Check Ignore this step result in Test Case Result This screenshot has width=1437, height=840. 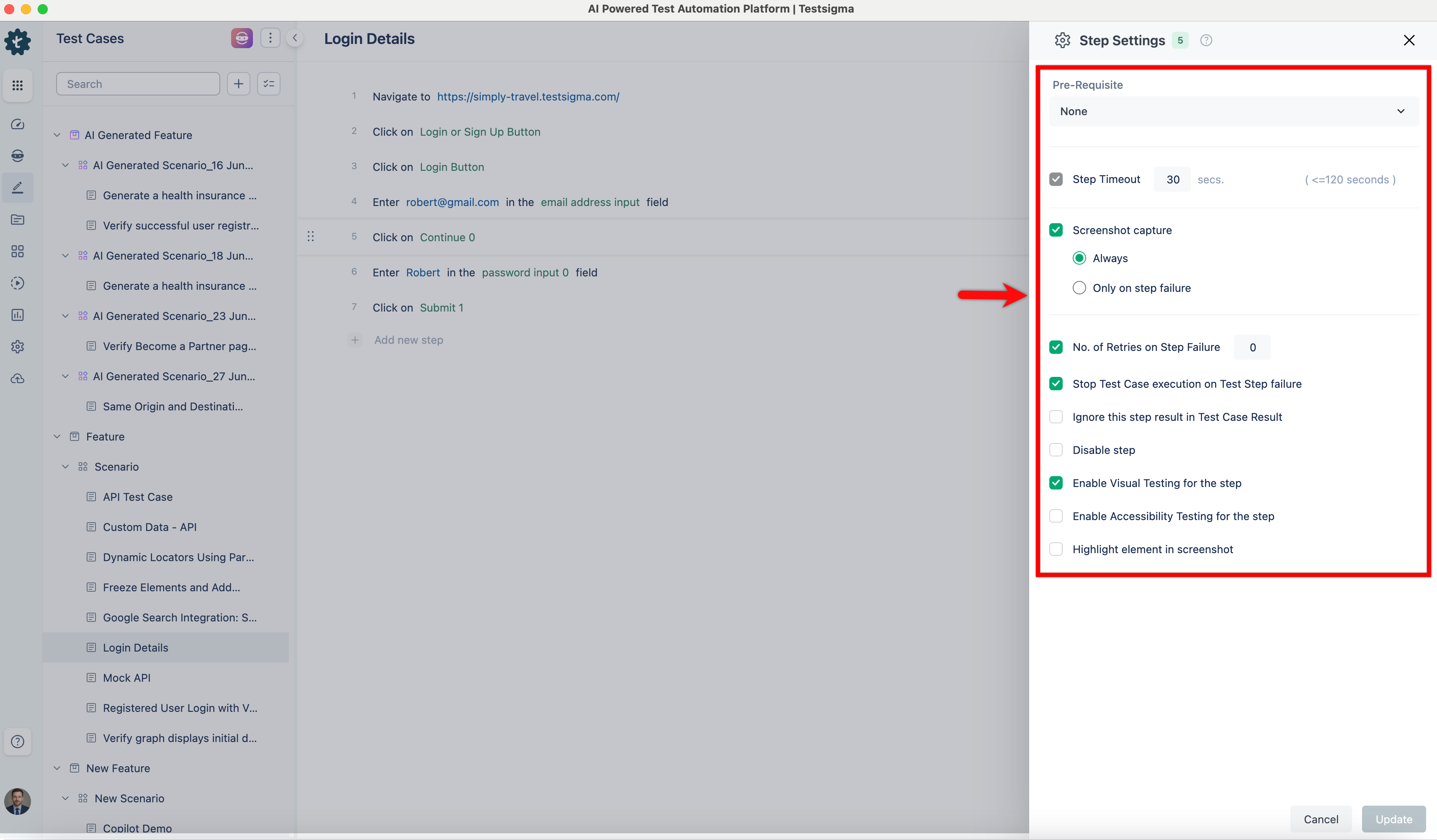tap(1056, 417)
